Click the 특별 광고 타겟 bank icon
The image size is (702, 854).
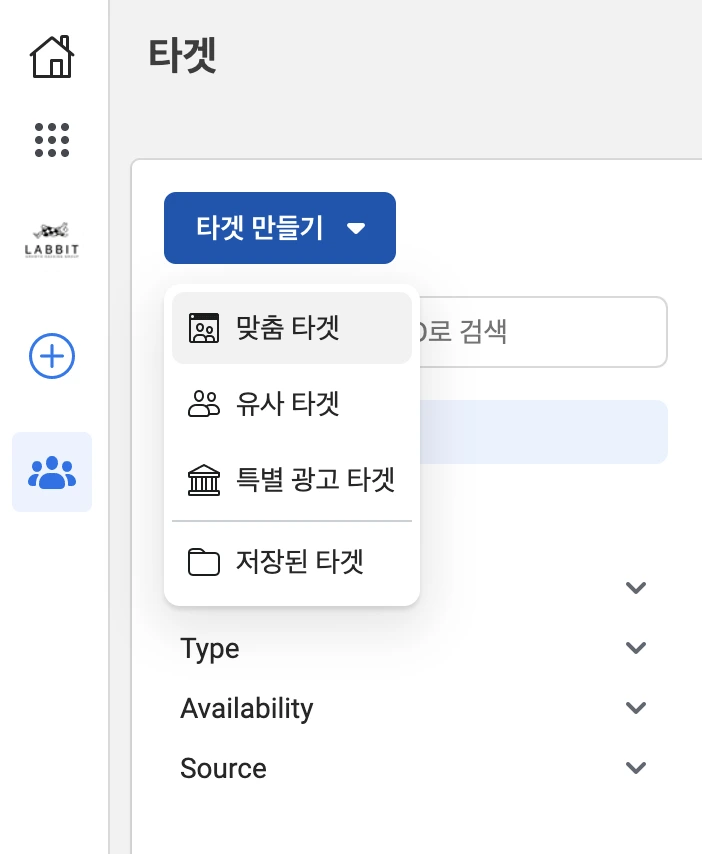(x=204, y=481)
